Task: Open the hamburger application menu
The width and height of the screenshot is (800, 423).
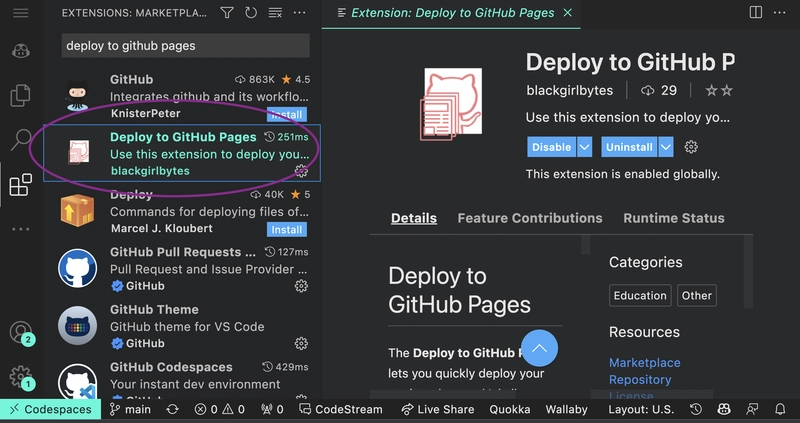Action: (21, 13)
